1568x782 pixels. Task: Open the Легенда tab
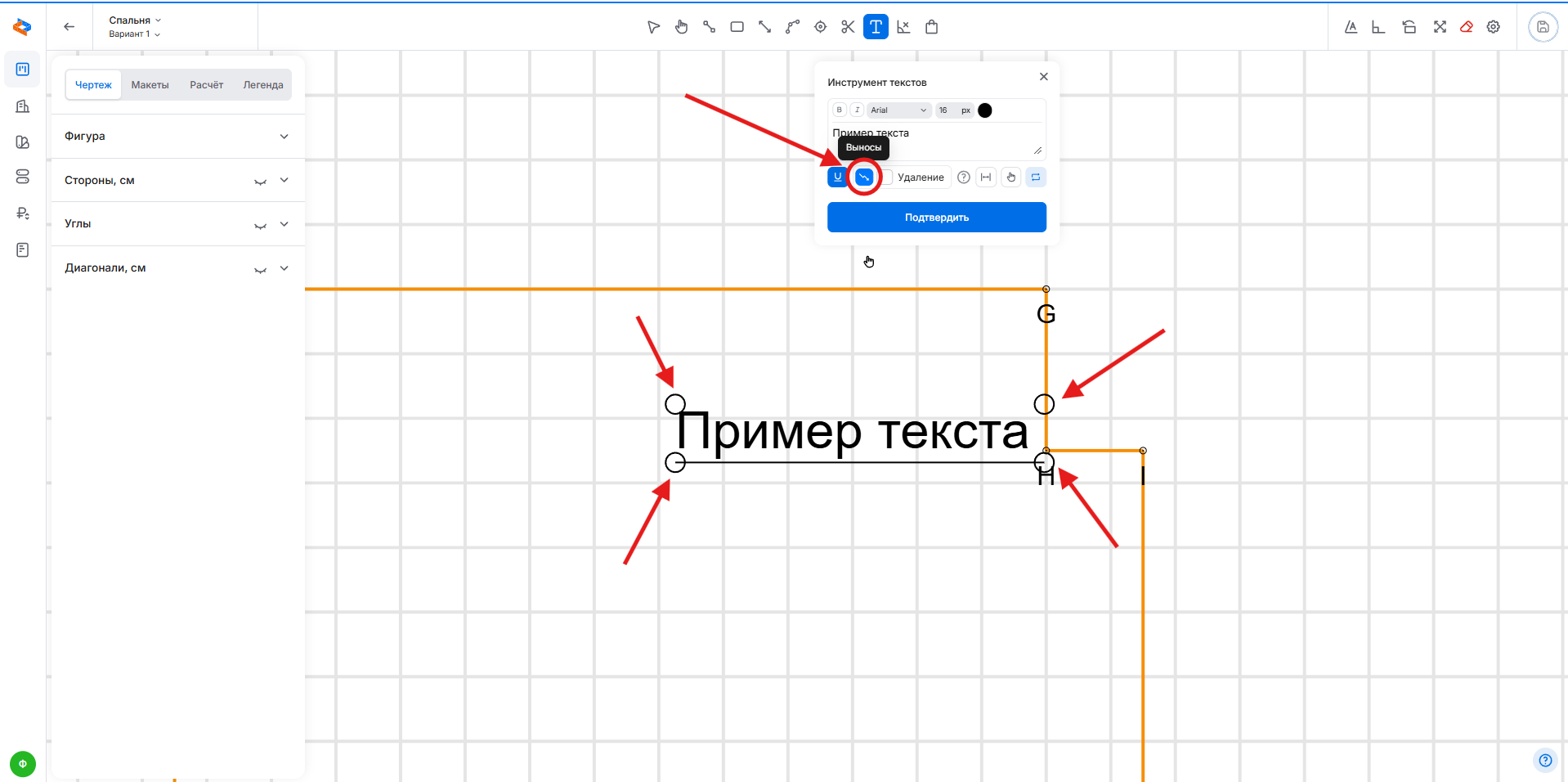tap(262, 85)
